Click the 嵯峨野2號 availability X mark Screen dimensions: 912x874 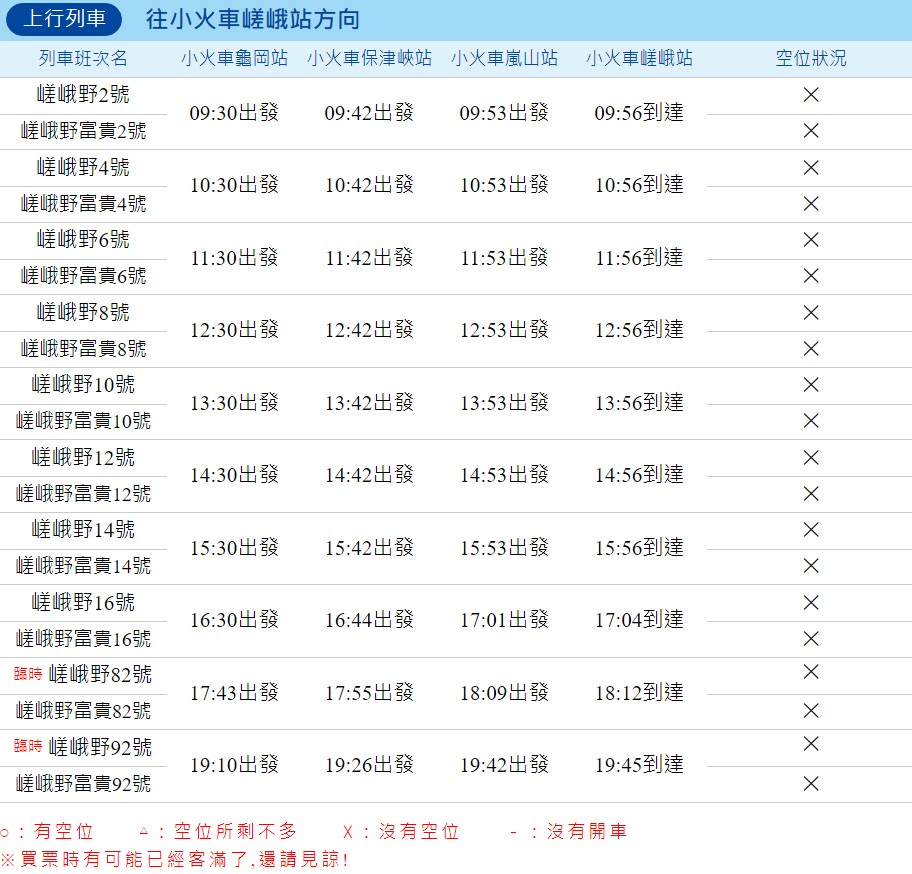pyautogui.click(x=811, y=95)
